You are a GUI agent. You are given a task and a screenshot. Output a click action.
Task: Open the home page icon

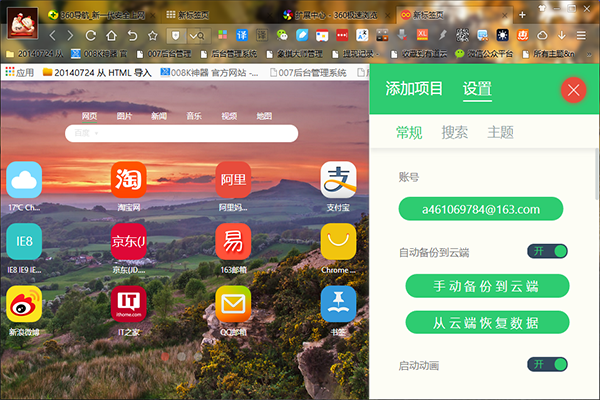pos(111,36)
